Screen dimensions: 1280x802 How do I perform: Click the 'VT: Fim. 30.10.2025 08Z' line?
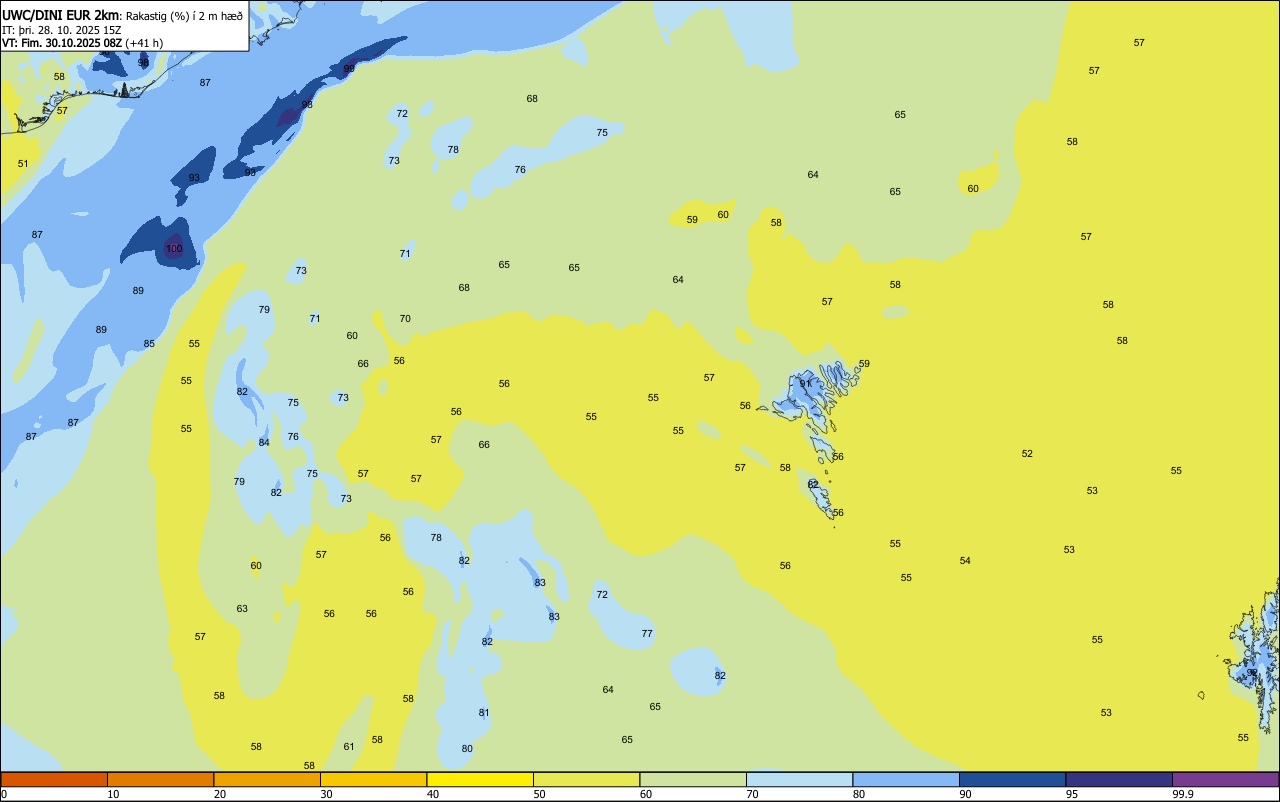pos(62,43)
